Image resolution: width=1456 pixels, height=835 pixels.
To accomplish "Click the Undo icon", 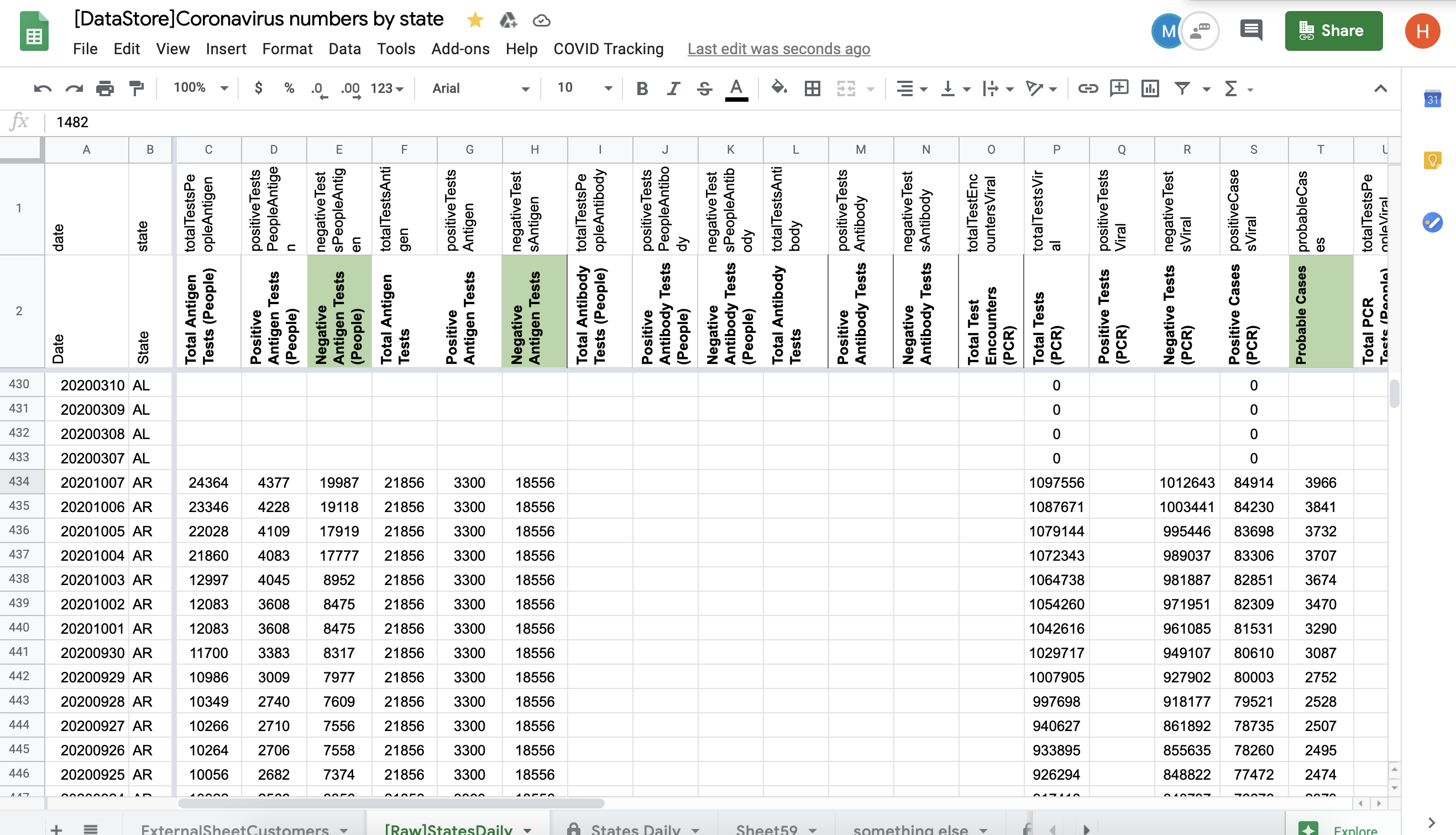I will pyautogui.click(x=43, y=88).
